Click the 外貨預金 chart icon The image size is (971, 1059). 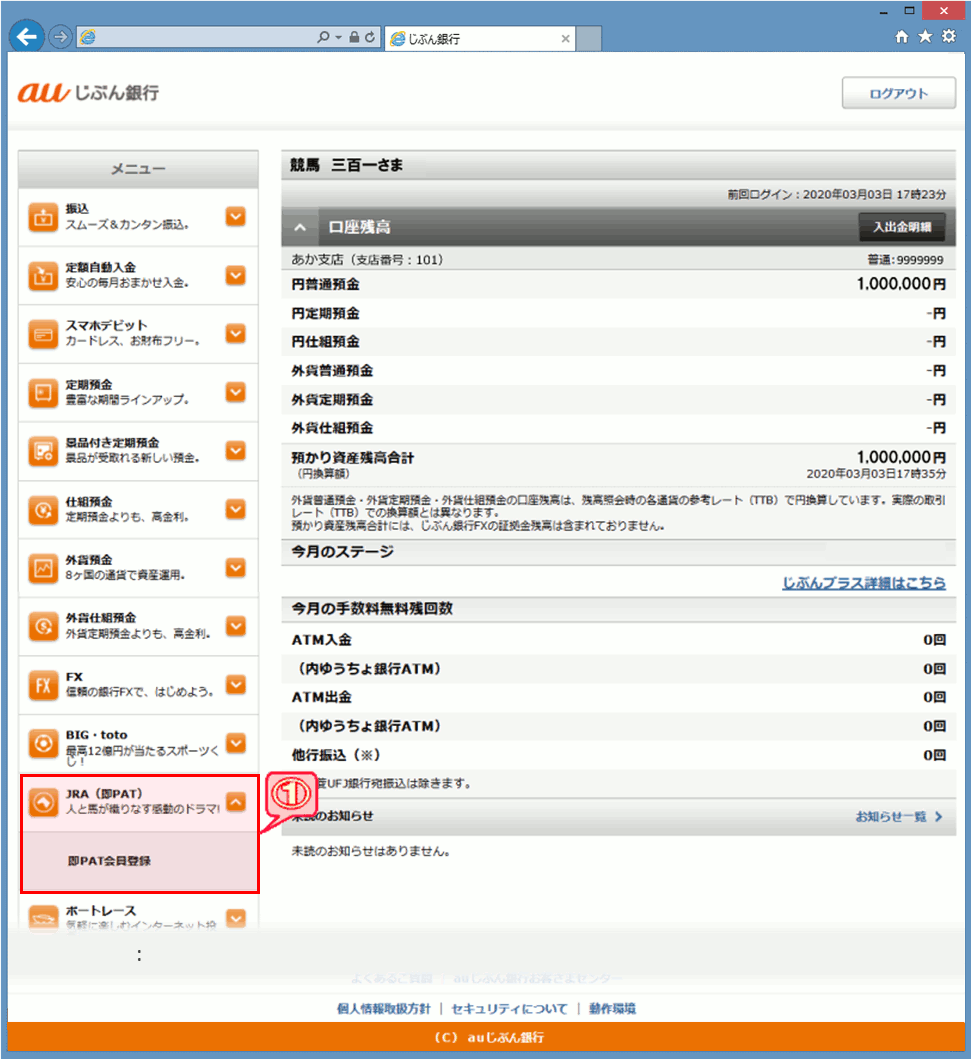pos(43,568)
